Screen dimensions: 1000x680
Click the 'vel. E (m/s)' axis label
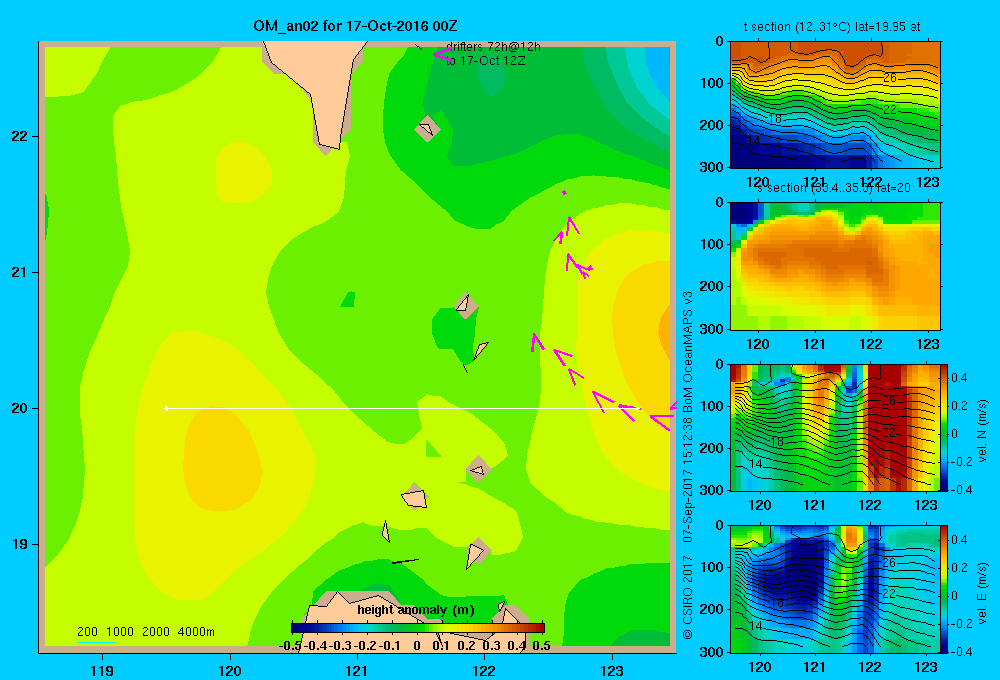coord(982,593)
